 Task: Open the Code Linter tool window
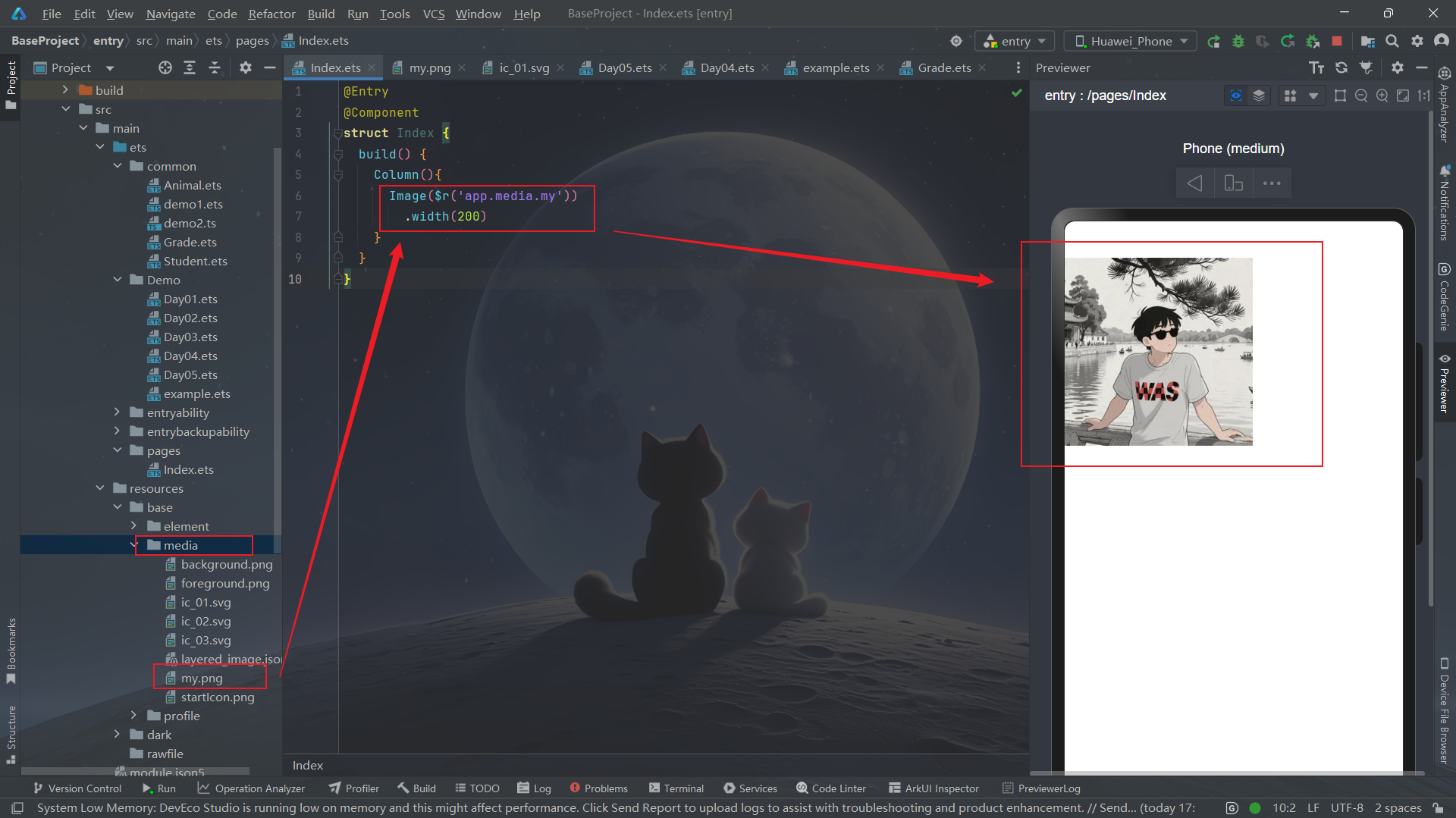coord(831,788)
